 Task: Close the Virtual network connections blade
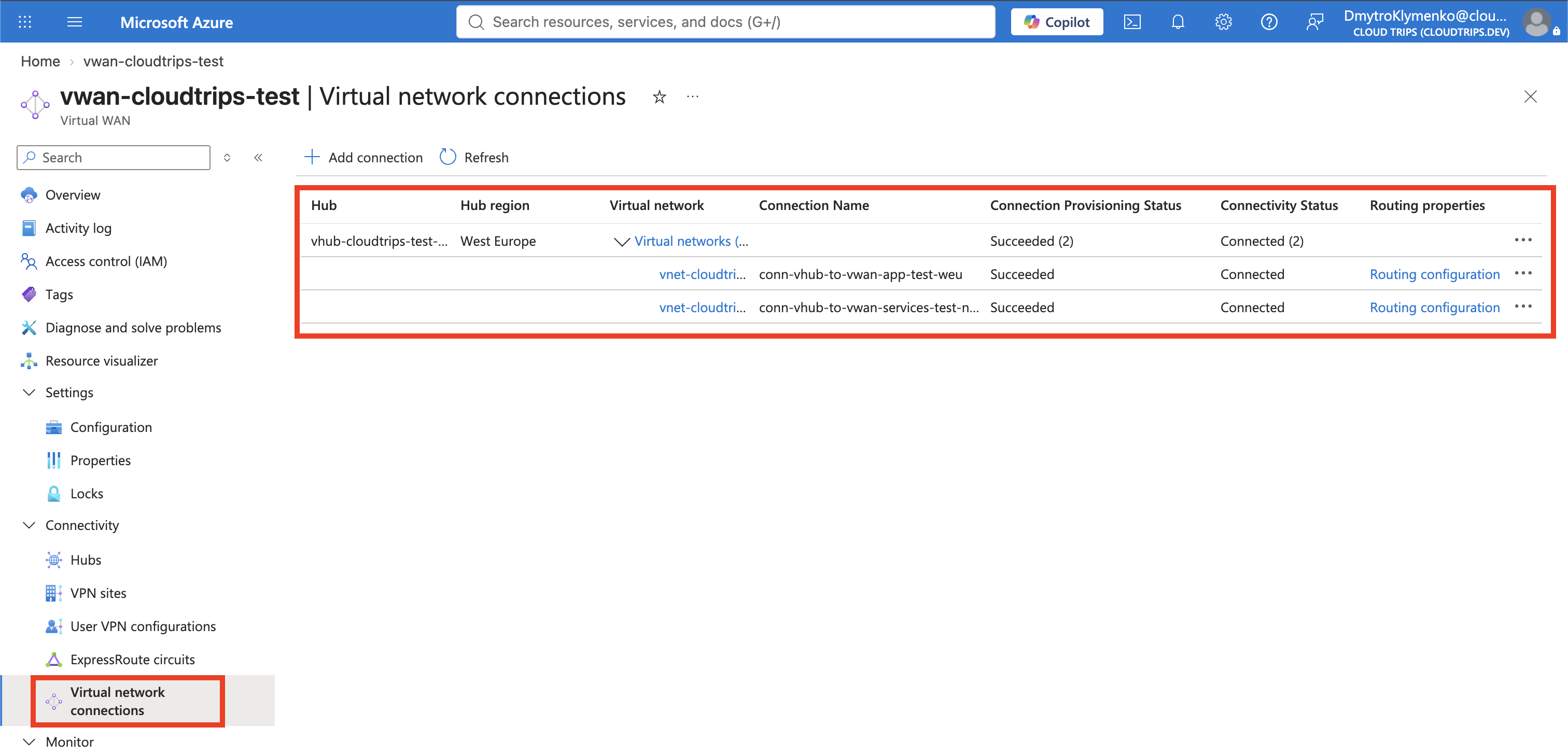pos(1530,97)
